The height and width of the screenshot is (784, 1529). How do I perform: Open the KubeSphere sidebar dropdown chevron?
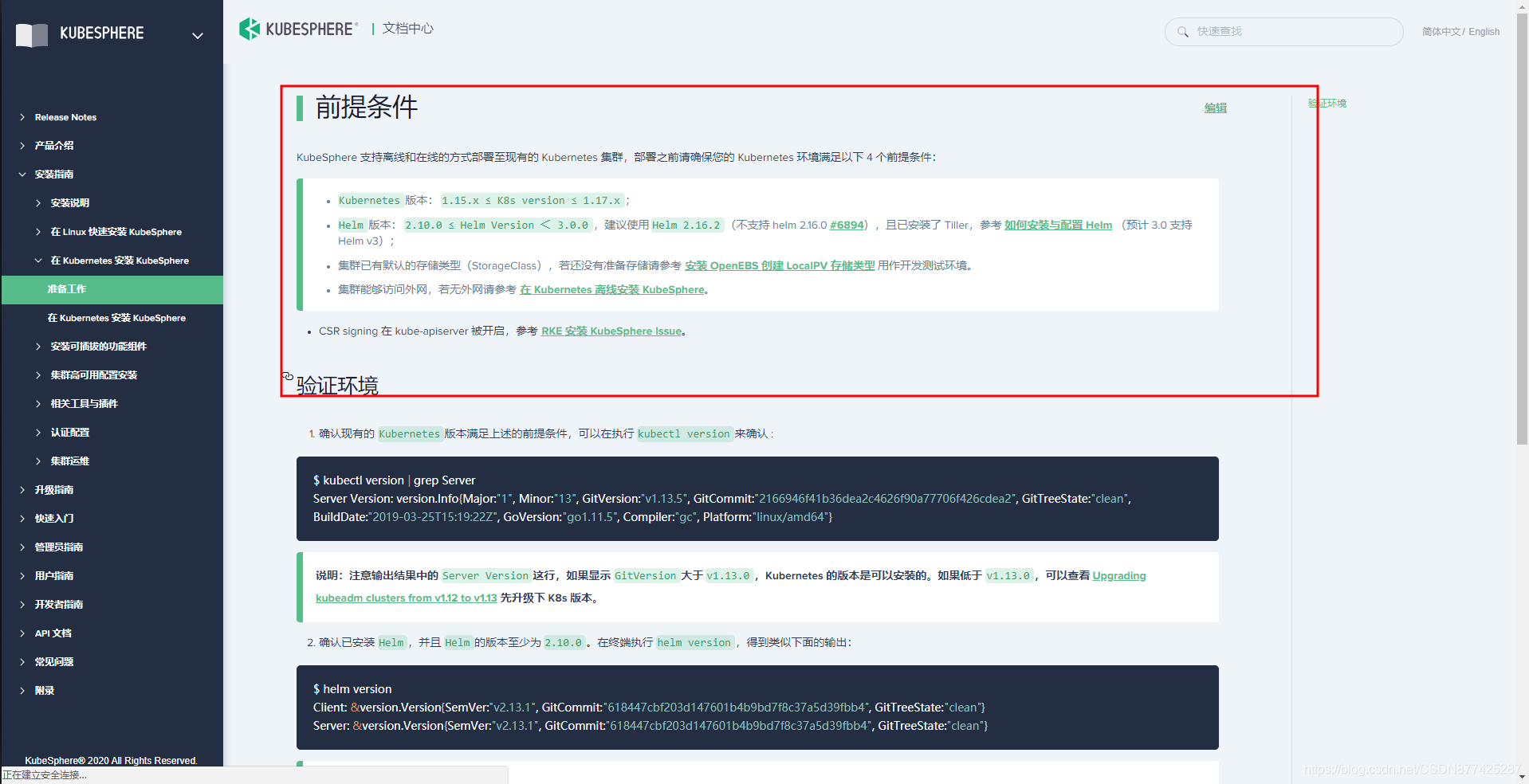[198, 35]
